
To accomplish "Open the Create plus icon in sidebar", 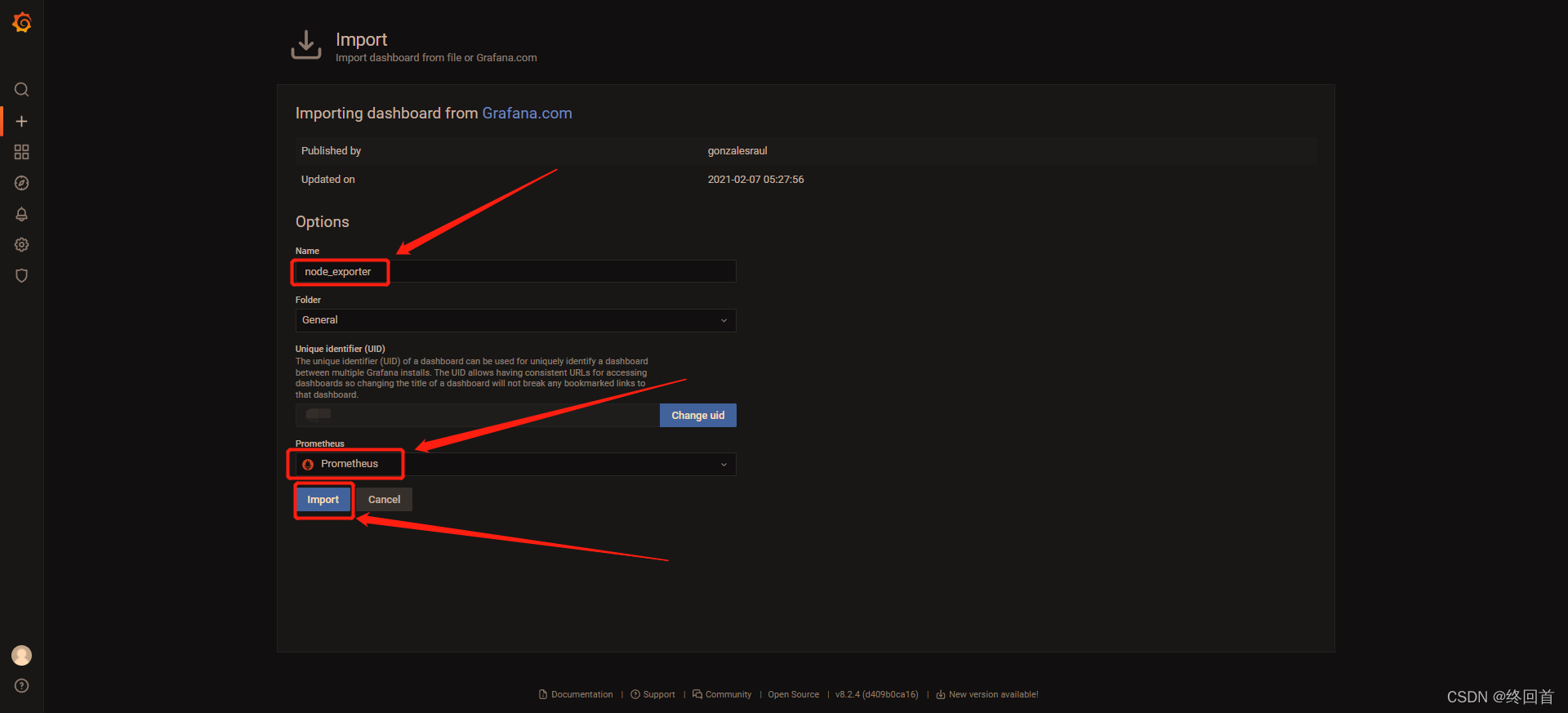I will [x=22, y=121].
